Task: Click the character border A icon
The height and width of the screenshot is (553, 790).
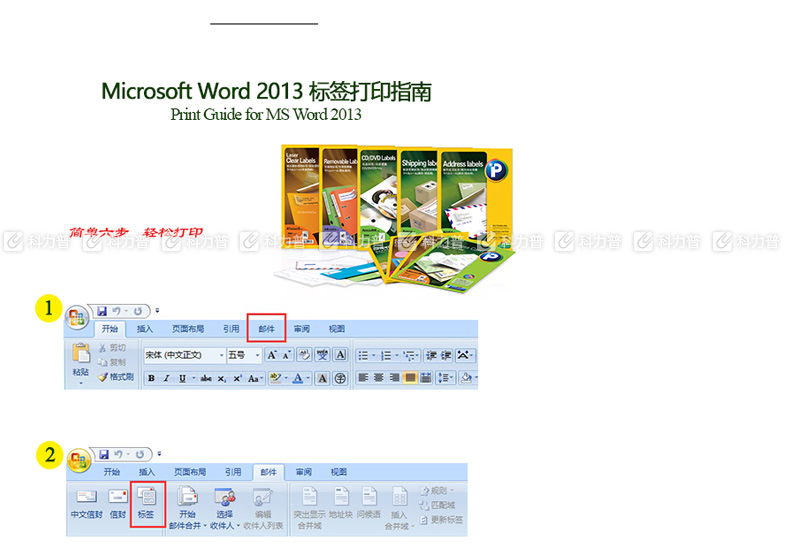Action: pyautogui.click(x=341, y=355)
